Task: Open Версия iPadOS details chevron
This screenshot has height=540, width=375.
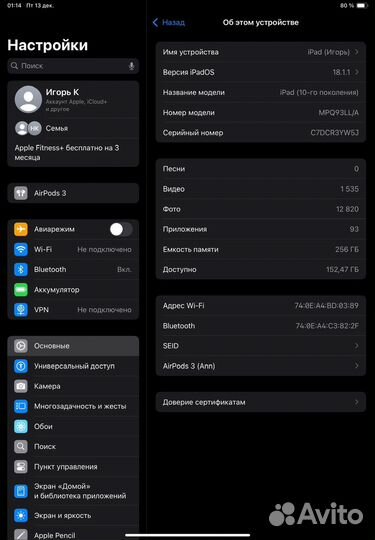Action: click(x=357, y=72)
